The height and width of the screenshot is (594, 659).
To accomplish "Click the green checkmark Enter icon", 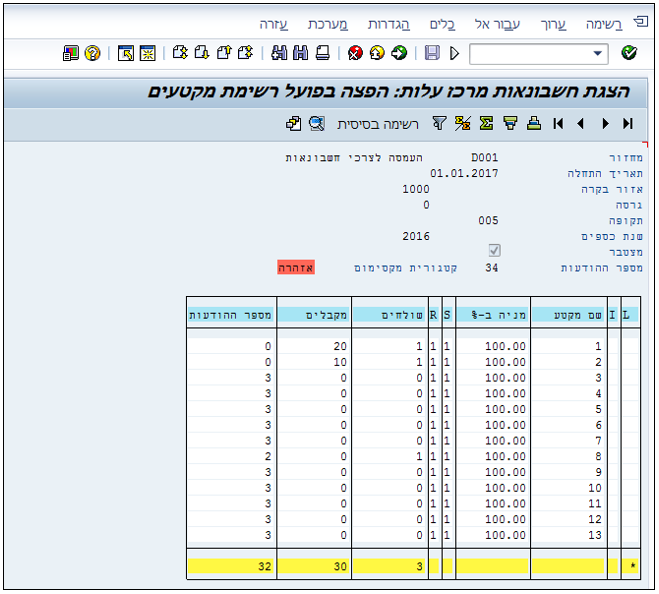I will click(x=629, y=53).
